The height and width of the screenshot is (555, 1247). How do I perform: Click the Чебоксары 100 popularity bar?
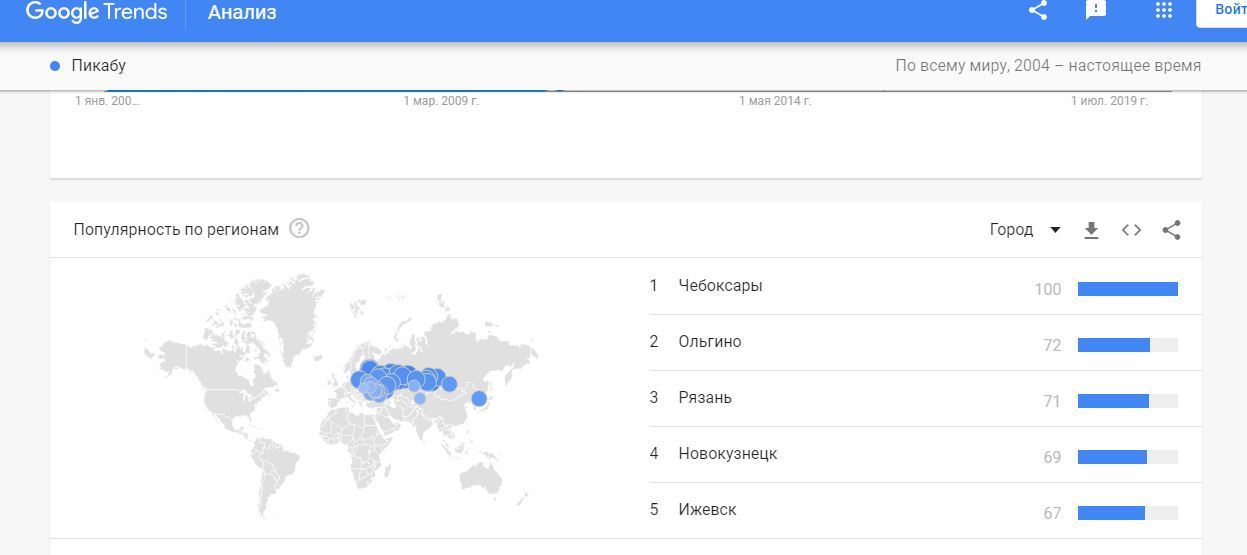(1127, 289)
